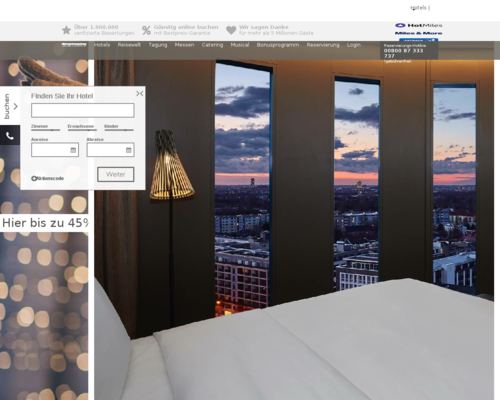The width and height of the screenshot is (500, 400).
Task: Open the Reisewelt menu item
Action: click(x=129, y=45)
